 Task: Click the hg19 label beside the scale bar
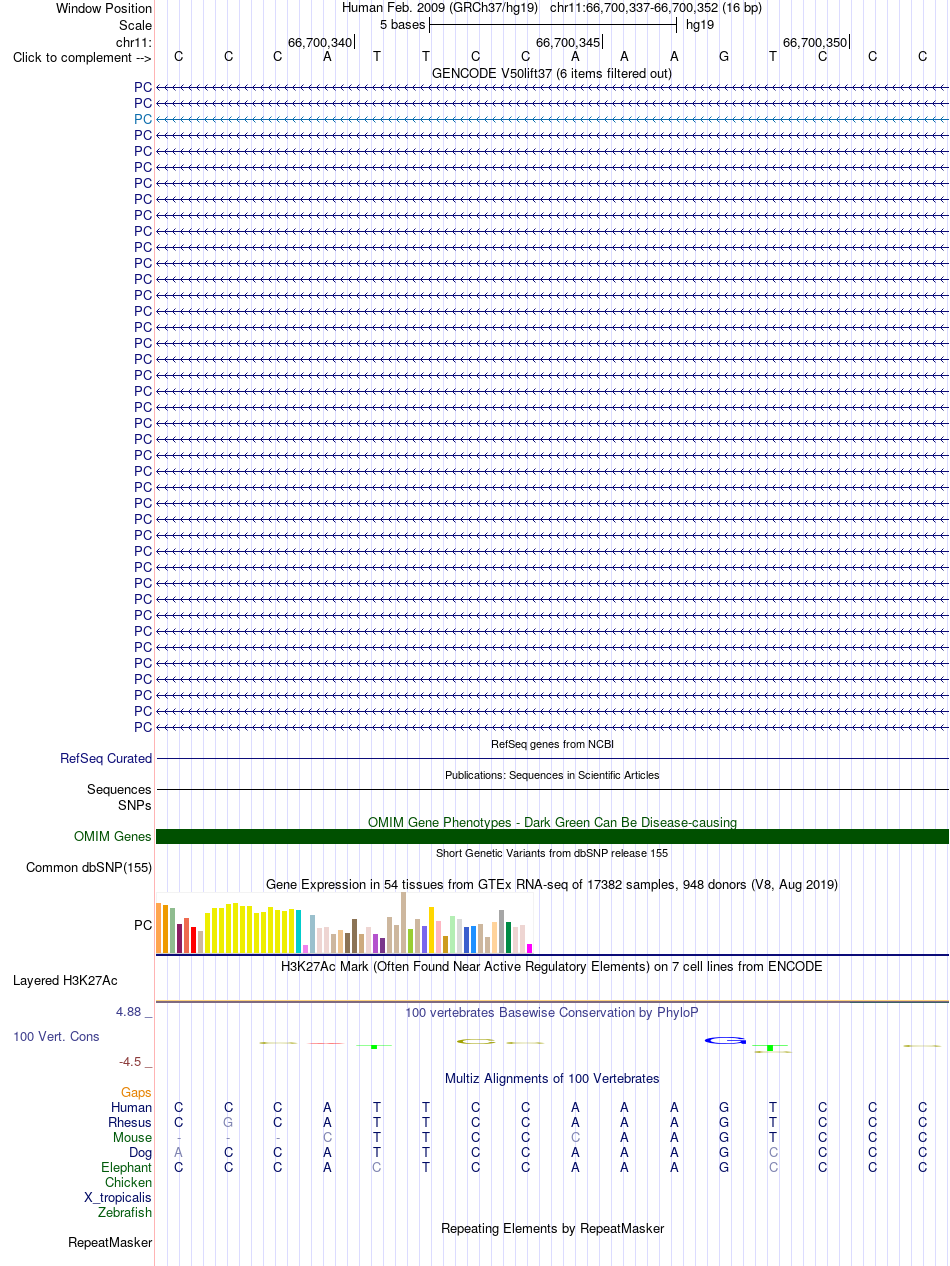point(698,24)
